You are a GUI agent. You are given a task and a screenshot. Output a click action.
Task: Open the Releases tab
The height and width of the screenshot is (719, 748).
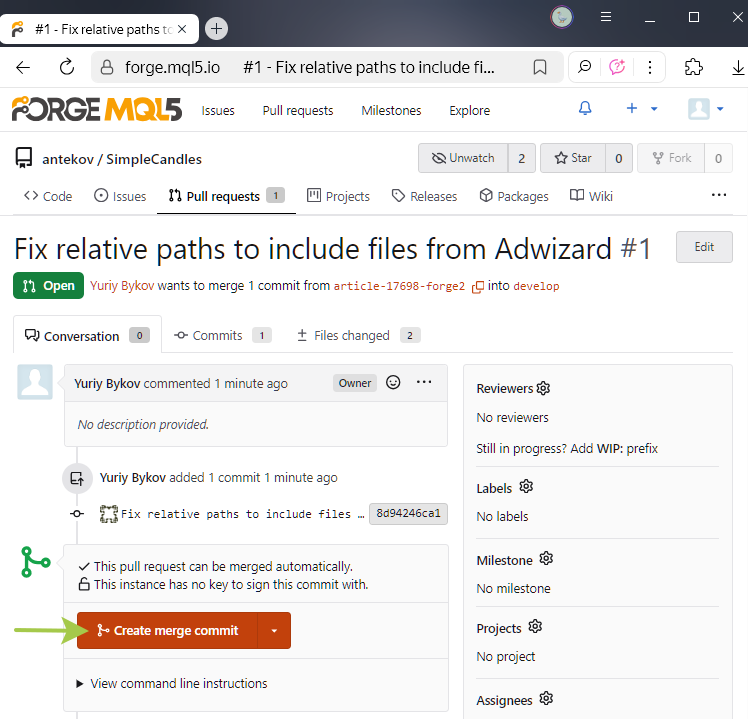[424, 196]
